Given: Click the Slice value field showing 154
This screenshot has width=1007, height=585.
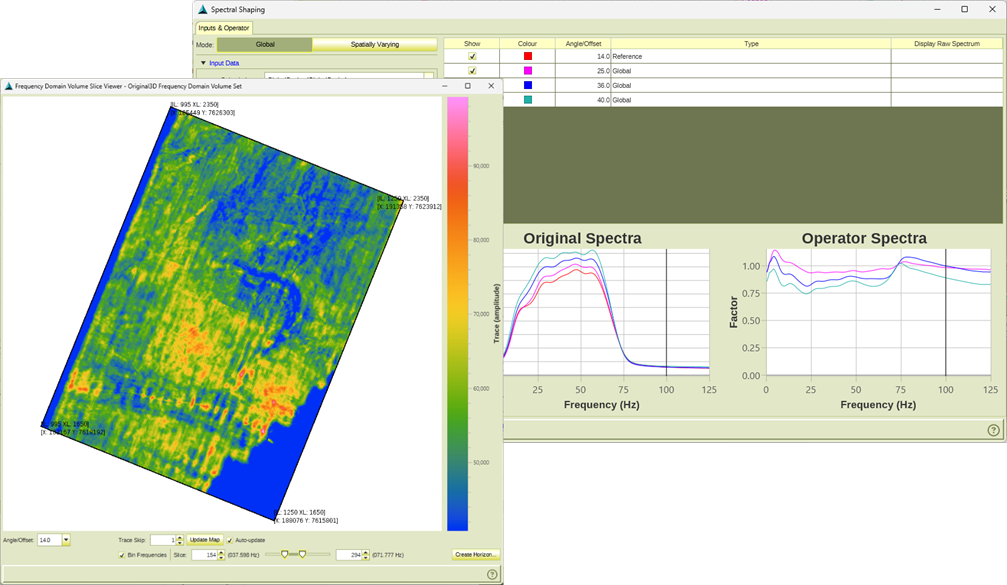Looking at the screenshot, I should coord(204,555).
